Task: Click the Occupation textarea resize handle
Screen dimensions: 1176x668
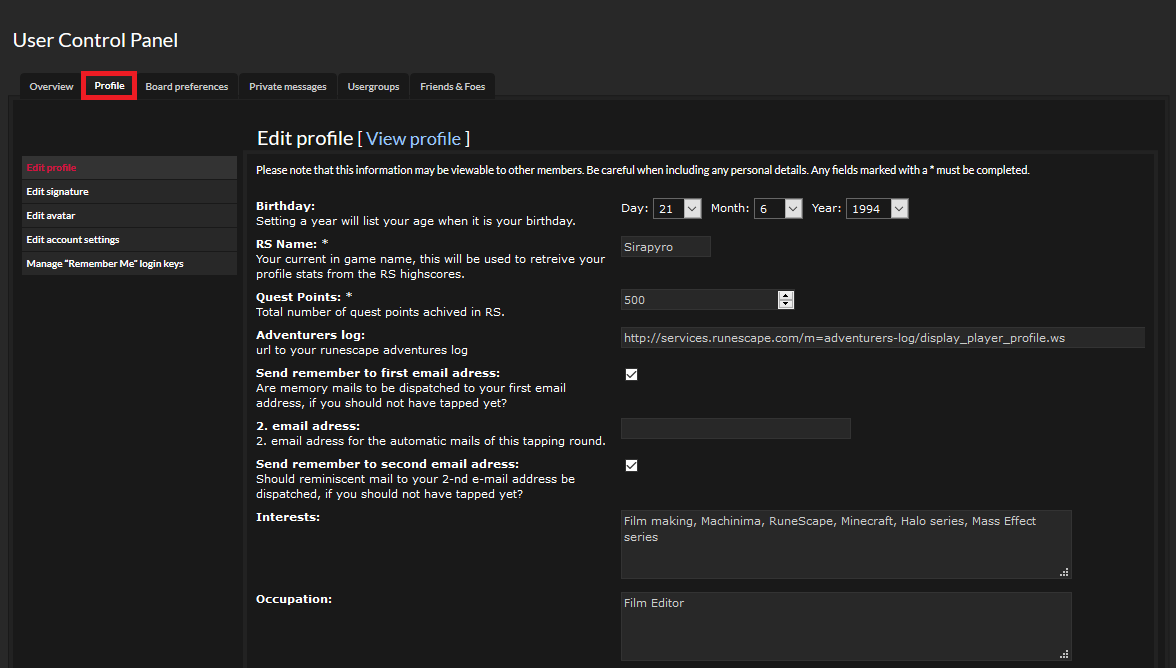Action: coord(1064,655)
